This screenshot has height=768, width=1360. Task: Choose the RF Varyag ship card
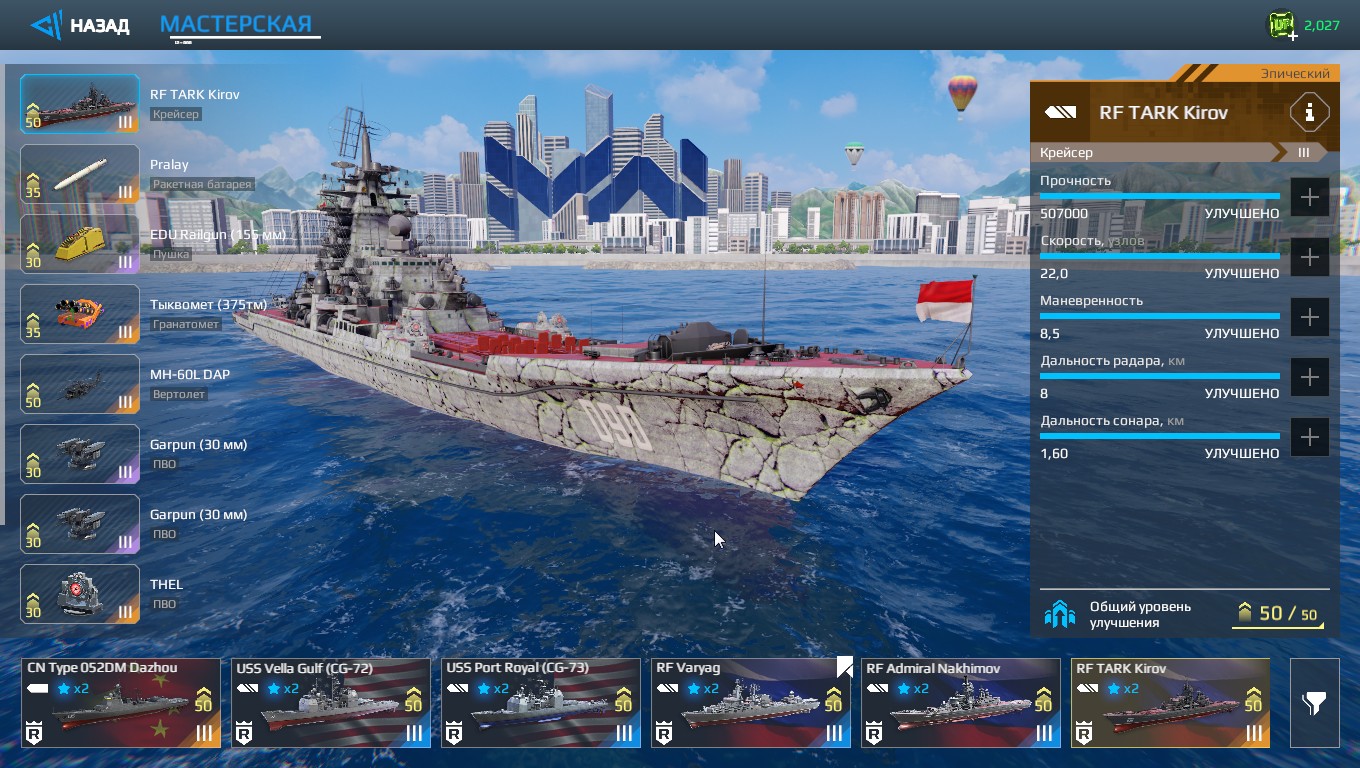751,703
